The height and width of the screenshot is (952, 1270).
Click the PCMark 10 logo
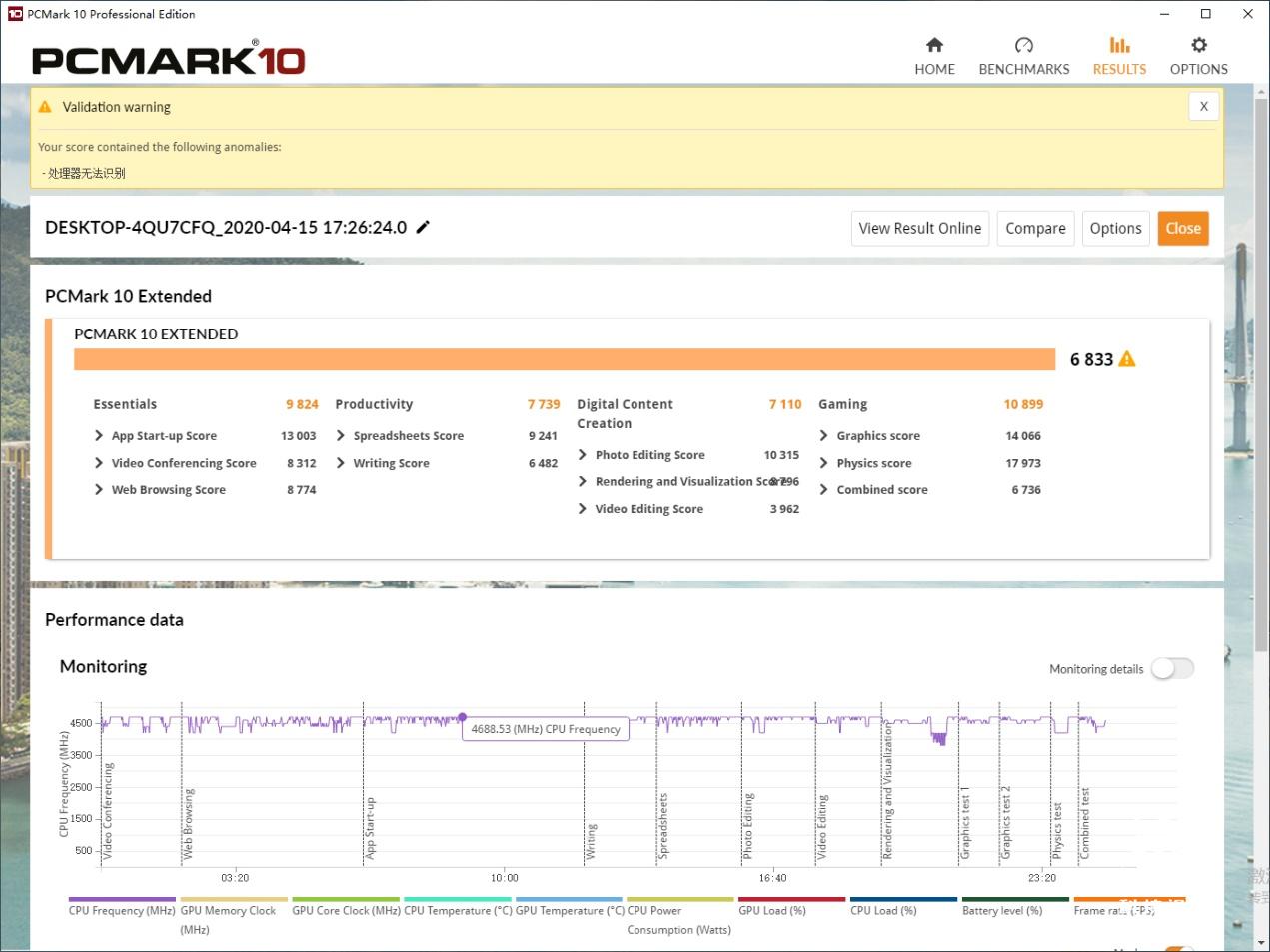click(x=168, y=60)
